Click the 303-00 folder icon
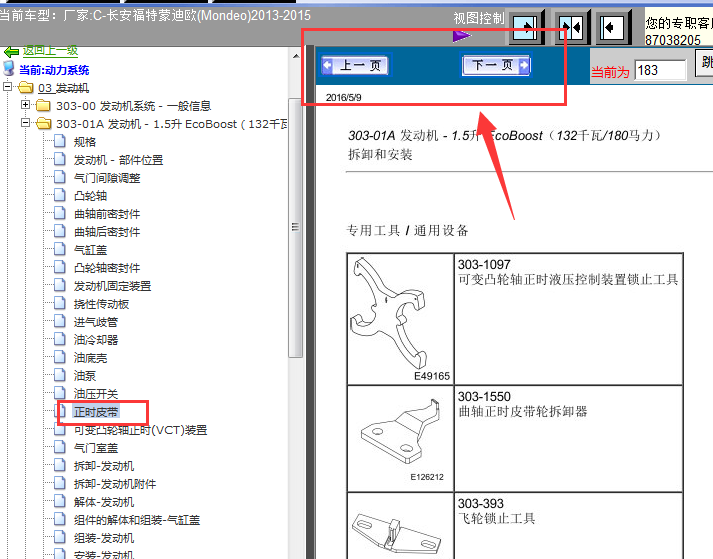The image size is (713, 559). coord(44,106)
